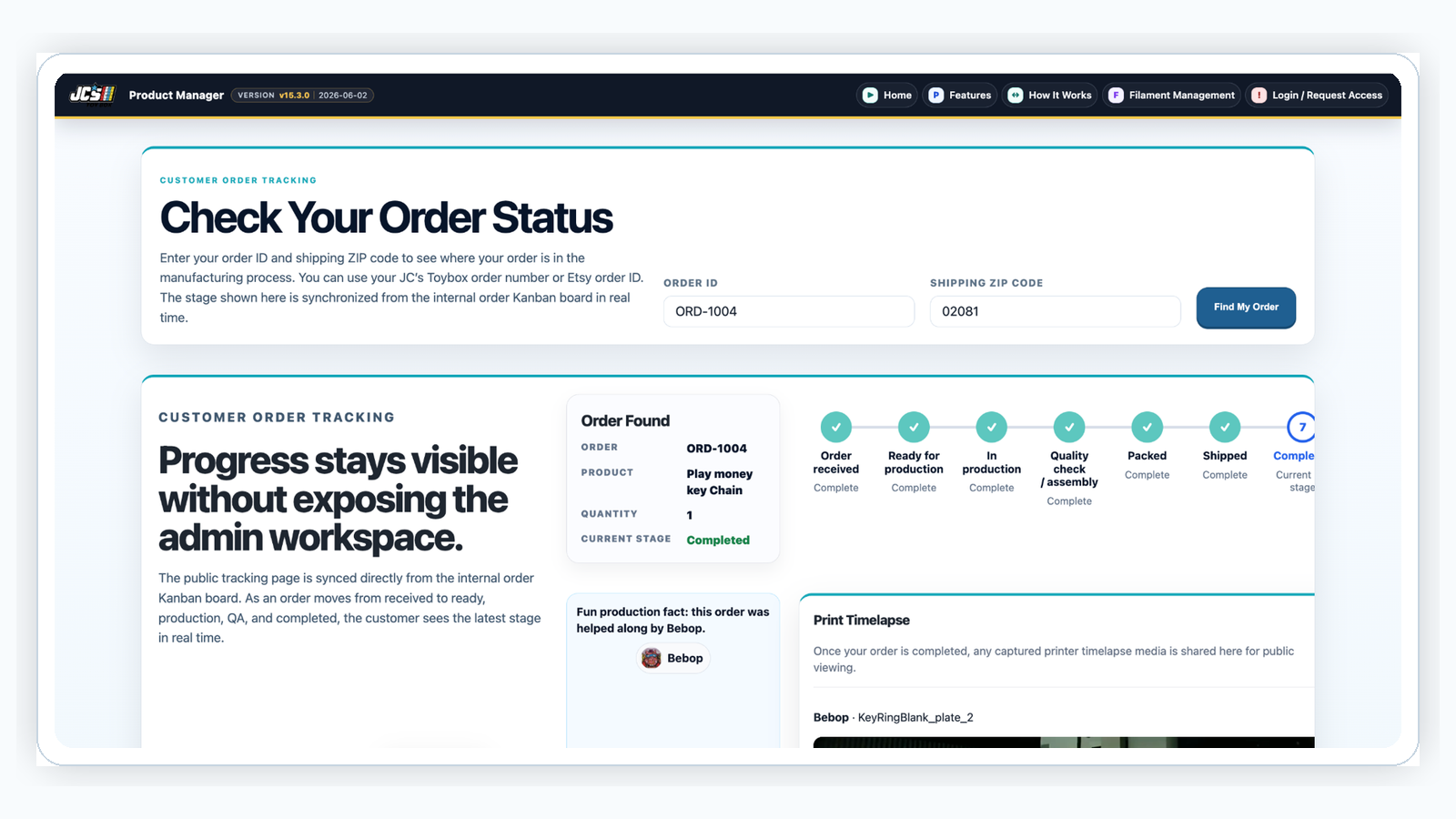The height and width of the screenshot is (819, 1456).
Task: Click the Login alert icon
Action: (x=1259, y=95)
